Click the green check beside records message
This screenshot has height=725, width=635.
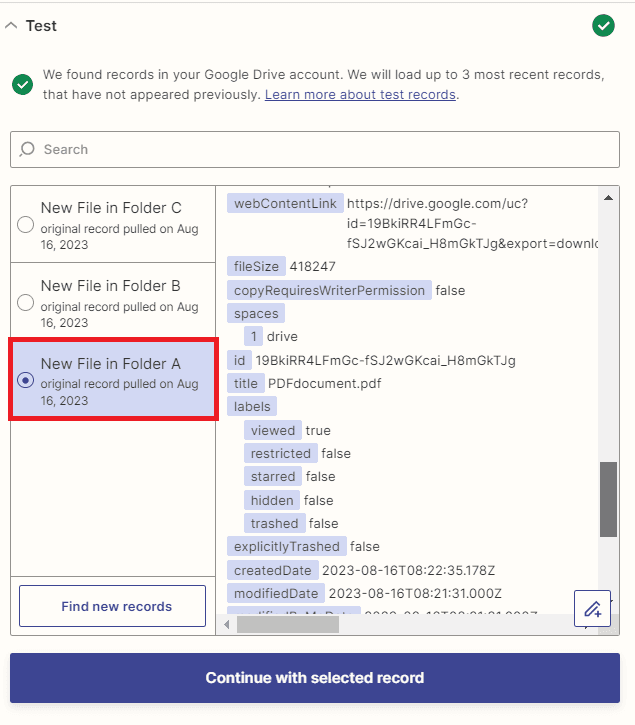(x=22, y=84)
